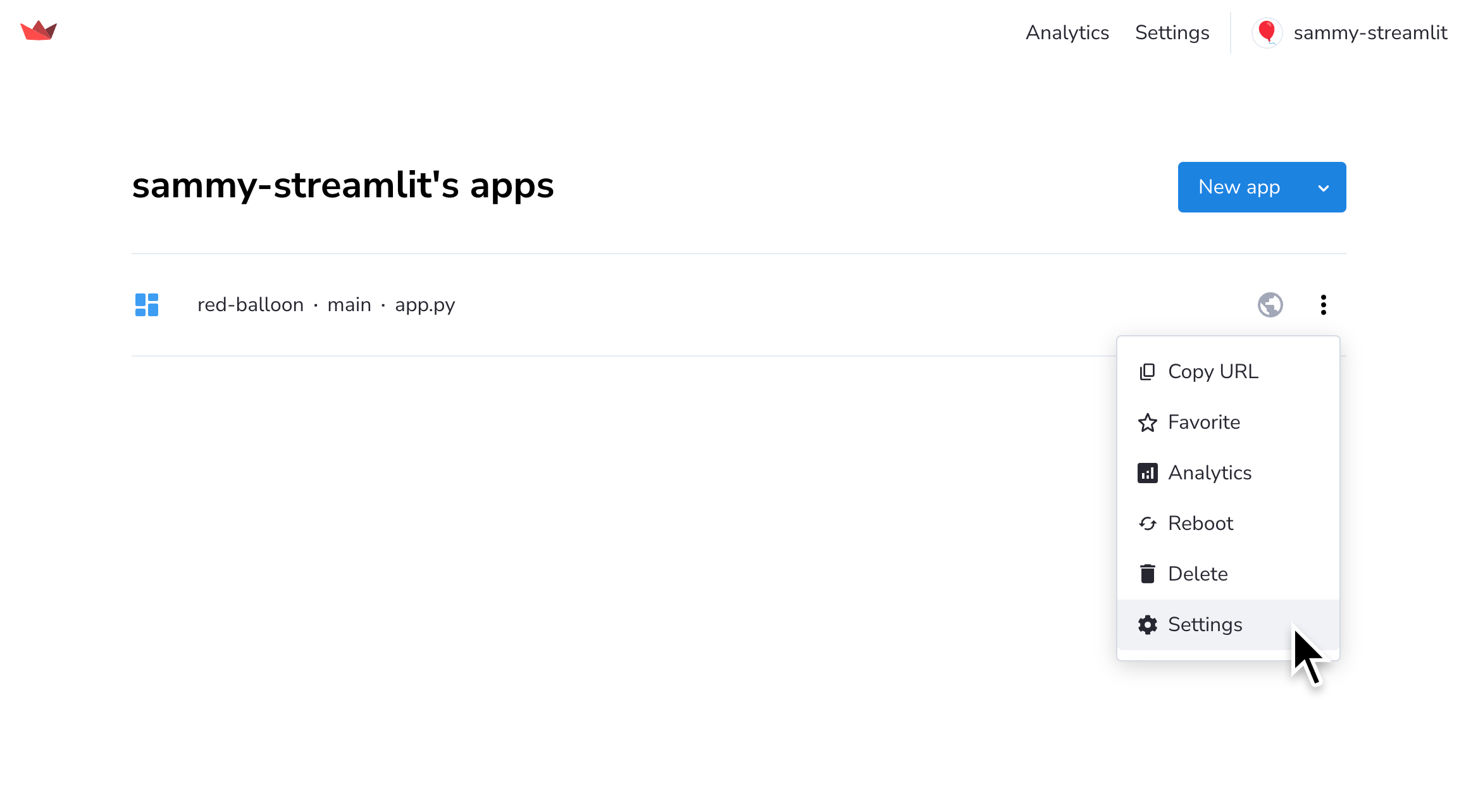The height and width of the screenshot is (812, 1478).
Task: Expand the New app dropdown arrow
Action: [x=1325, y=187]
